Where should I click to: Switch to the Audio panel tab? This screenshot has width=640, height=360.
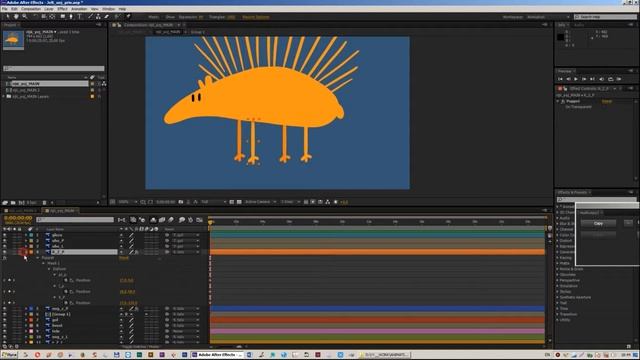579,25
